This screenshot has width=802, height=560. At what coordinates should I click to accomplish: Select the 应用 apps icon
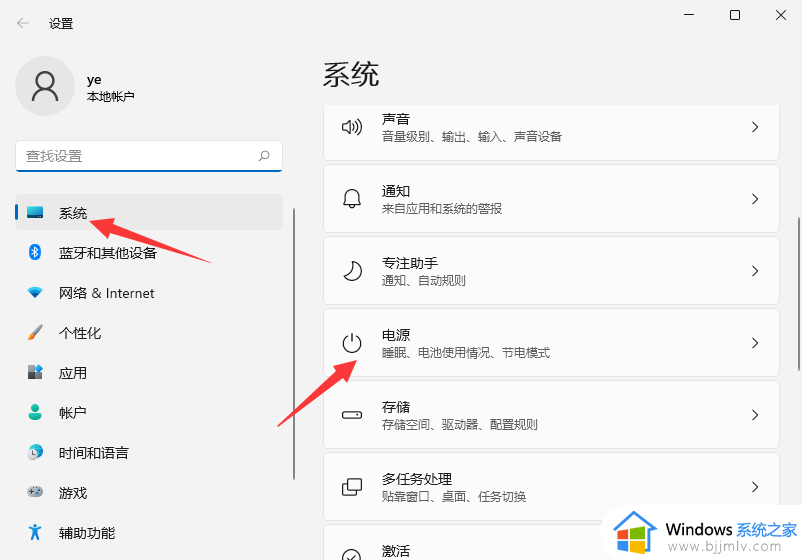35,372
